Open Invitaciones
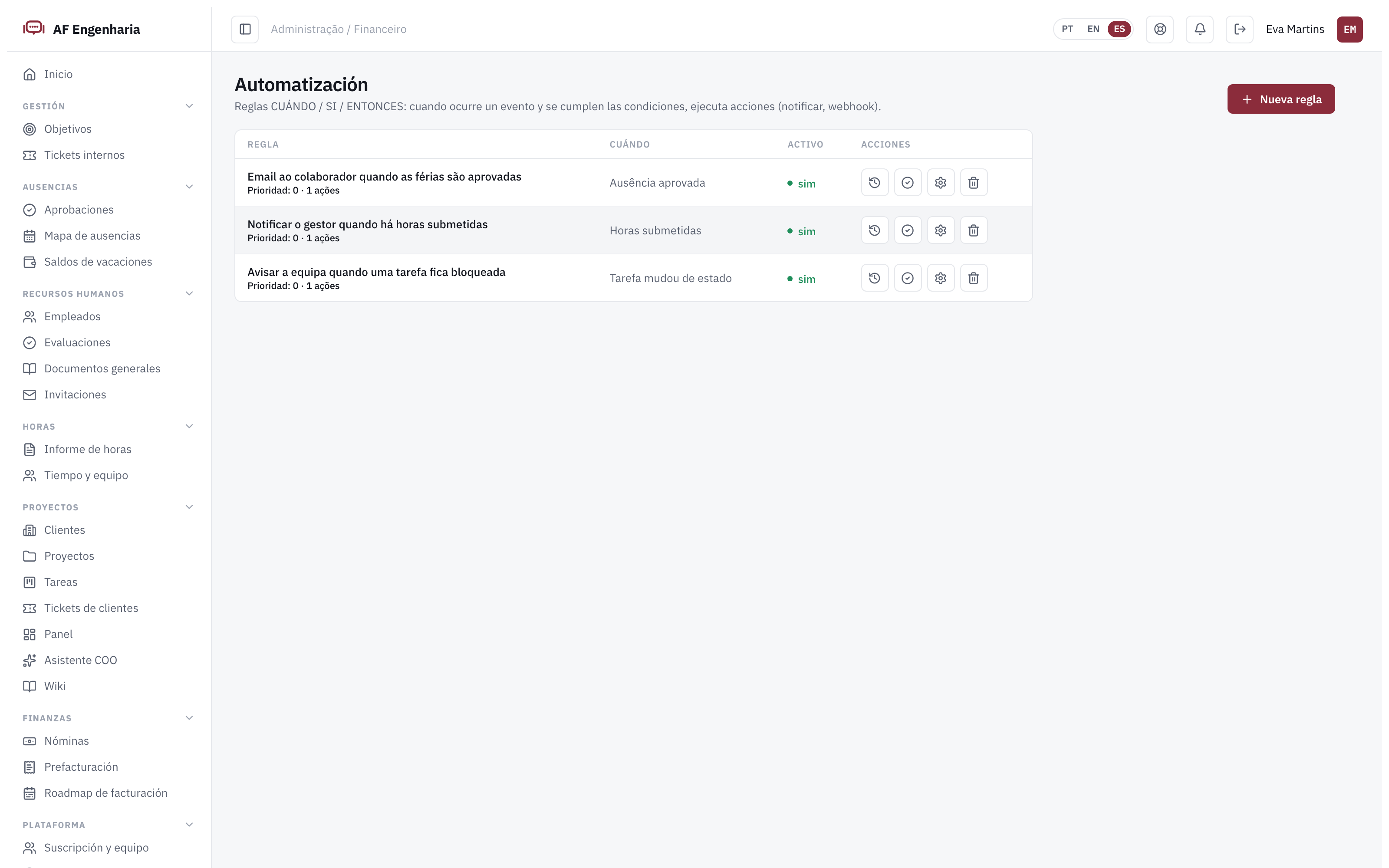The image size is (1389, 868). tap(109, 395)
